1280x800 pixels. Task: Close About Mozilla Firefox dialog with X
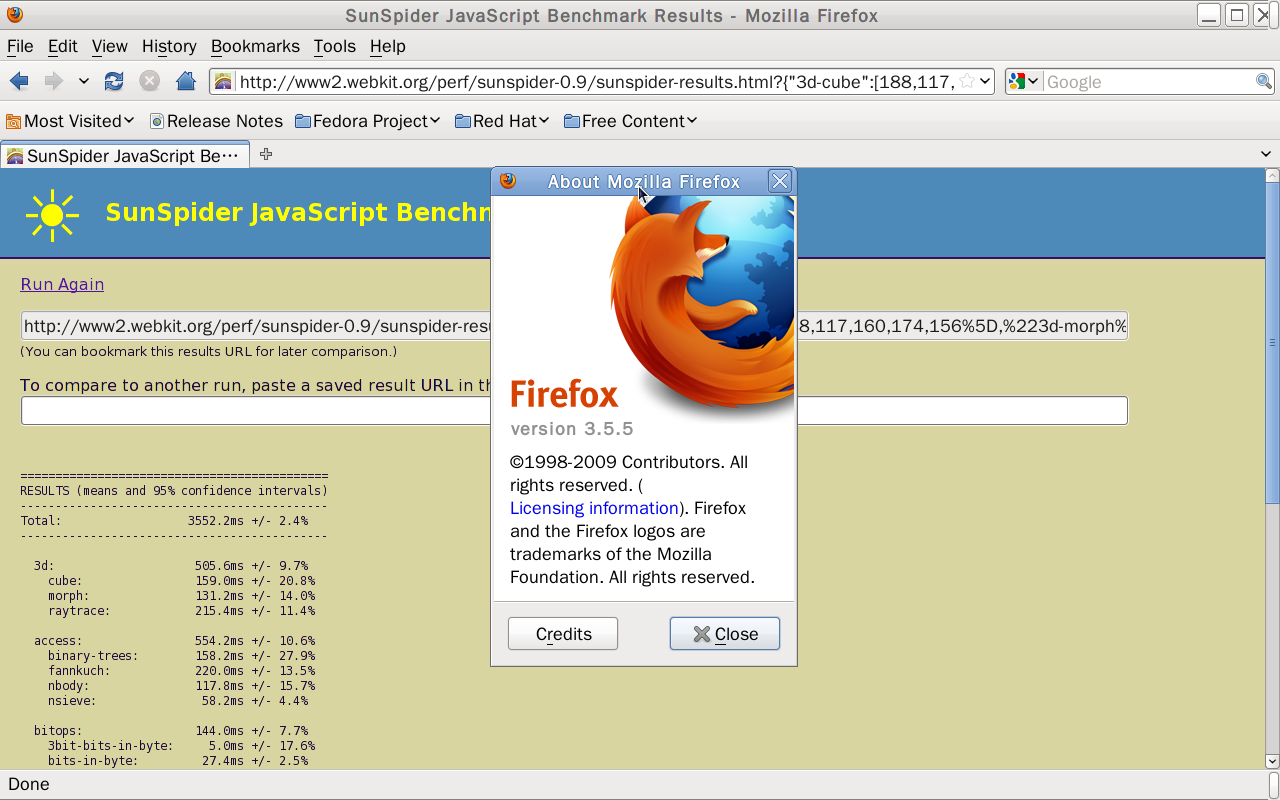pyautogui.click(x=780, y=181)
